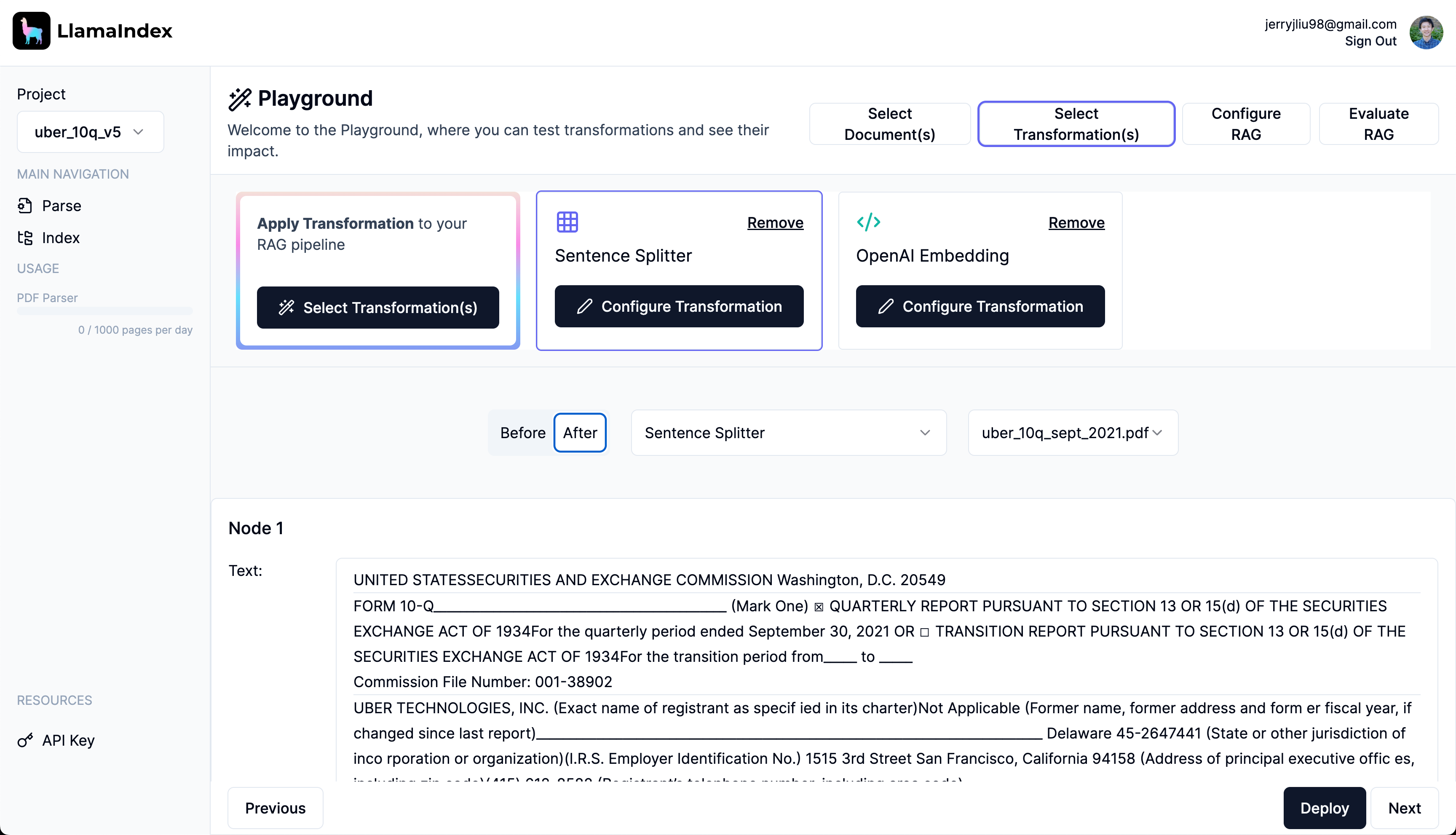Screen dimensions: 1456x835
Task: Toggle view to Before
Action: tap(522, 432)
